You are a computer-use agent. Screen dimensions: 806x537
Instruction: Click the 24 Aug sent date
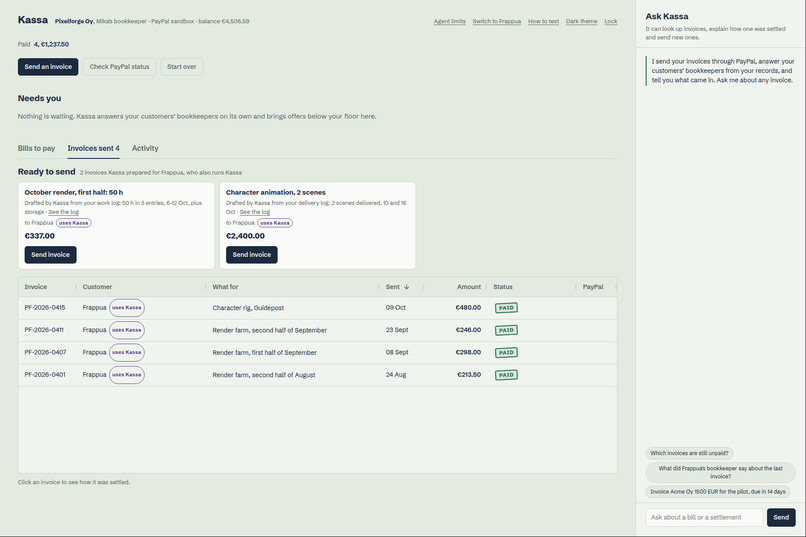click(x=396, y=375)
